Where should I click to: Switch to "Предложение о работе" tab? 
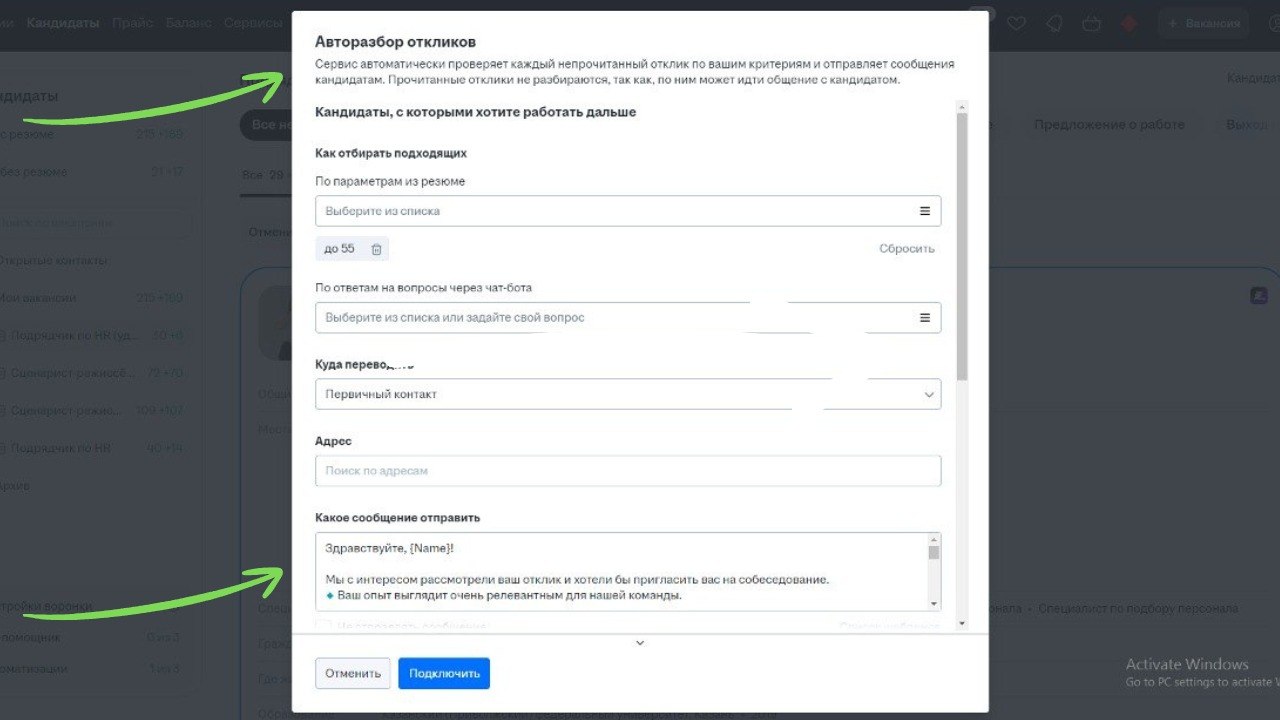click(x=1109, y=125)
